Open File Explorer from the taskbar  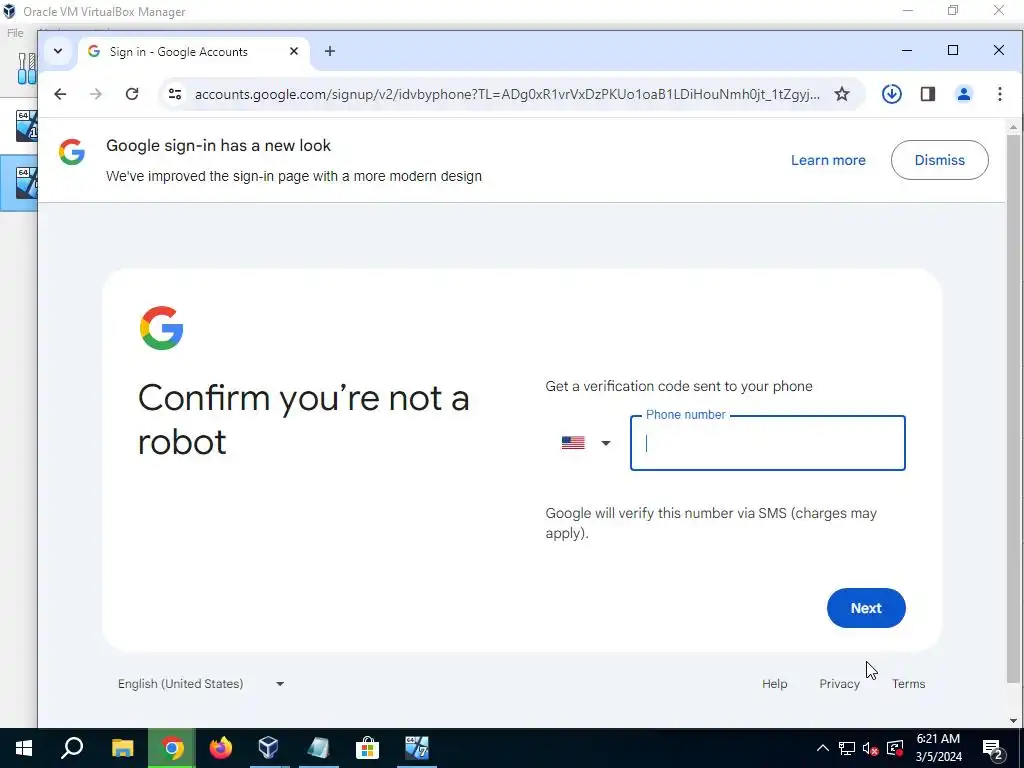pyautogui.click(x=122, y=748)
